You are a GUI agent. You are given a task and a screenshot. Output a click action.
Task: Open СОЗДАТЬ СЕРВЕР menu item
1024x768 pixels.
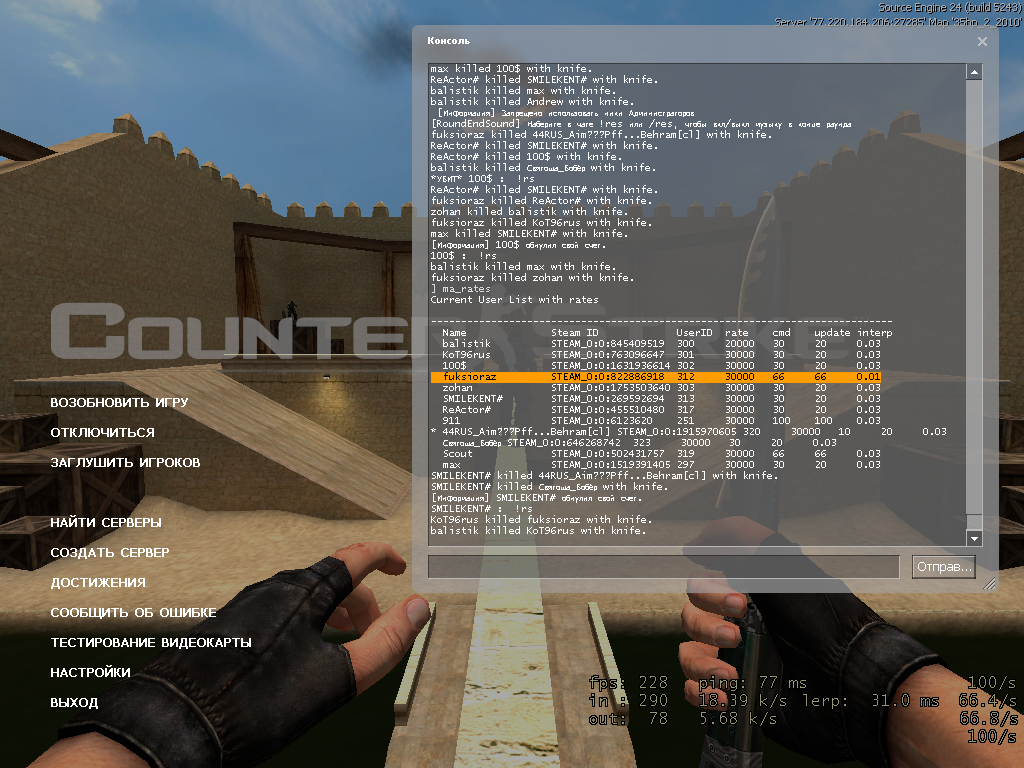click(x=110, y=552)
